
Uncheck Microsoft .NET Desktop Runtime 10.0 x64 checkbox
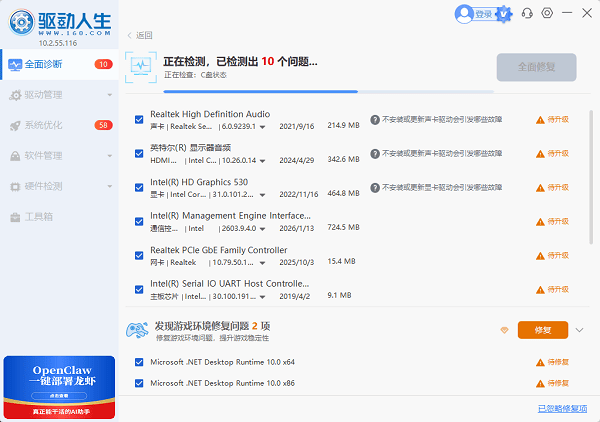[x=139, y=362]
